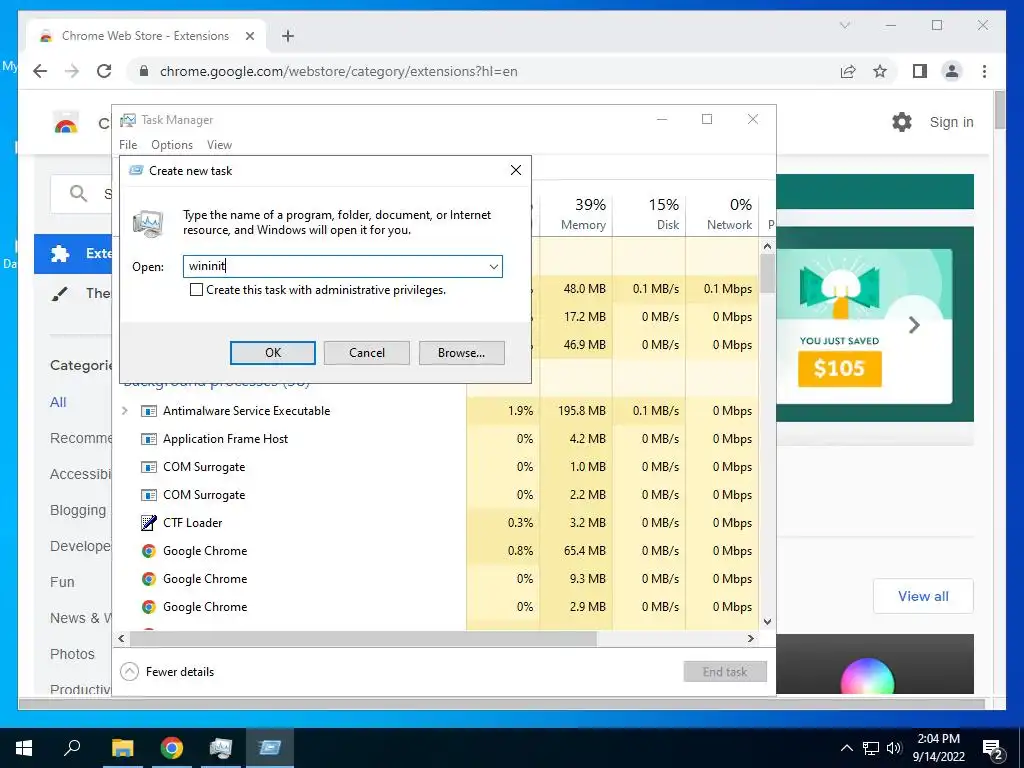This screenshot has width=1024, height=768.
Task: Click the End task button
Action: [725, 671]
